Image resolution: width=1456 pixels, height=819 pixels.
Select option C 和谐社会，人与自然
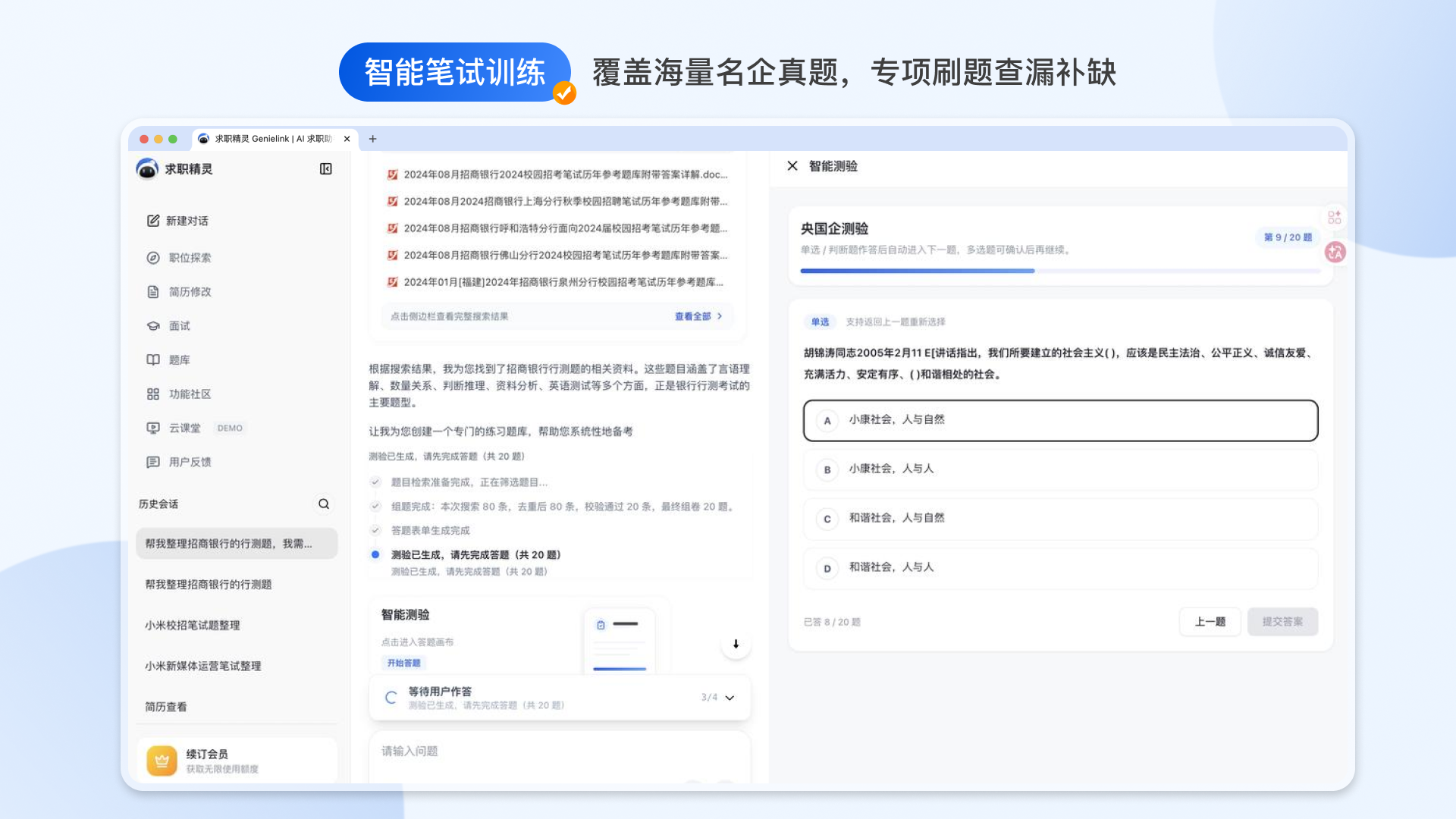(1060, 519)
